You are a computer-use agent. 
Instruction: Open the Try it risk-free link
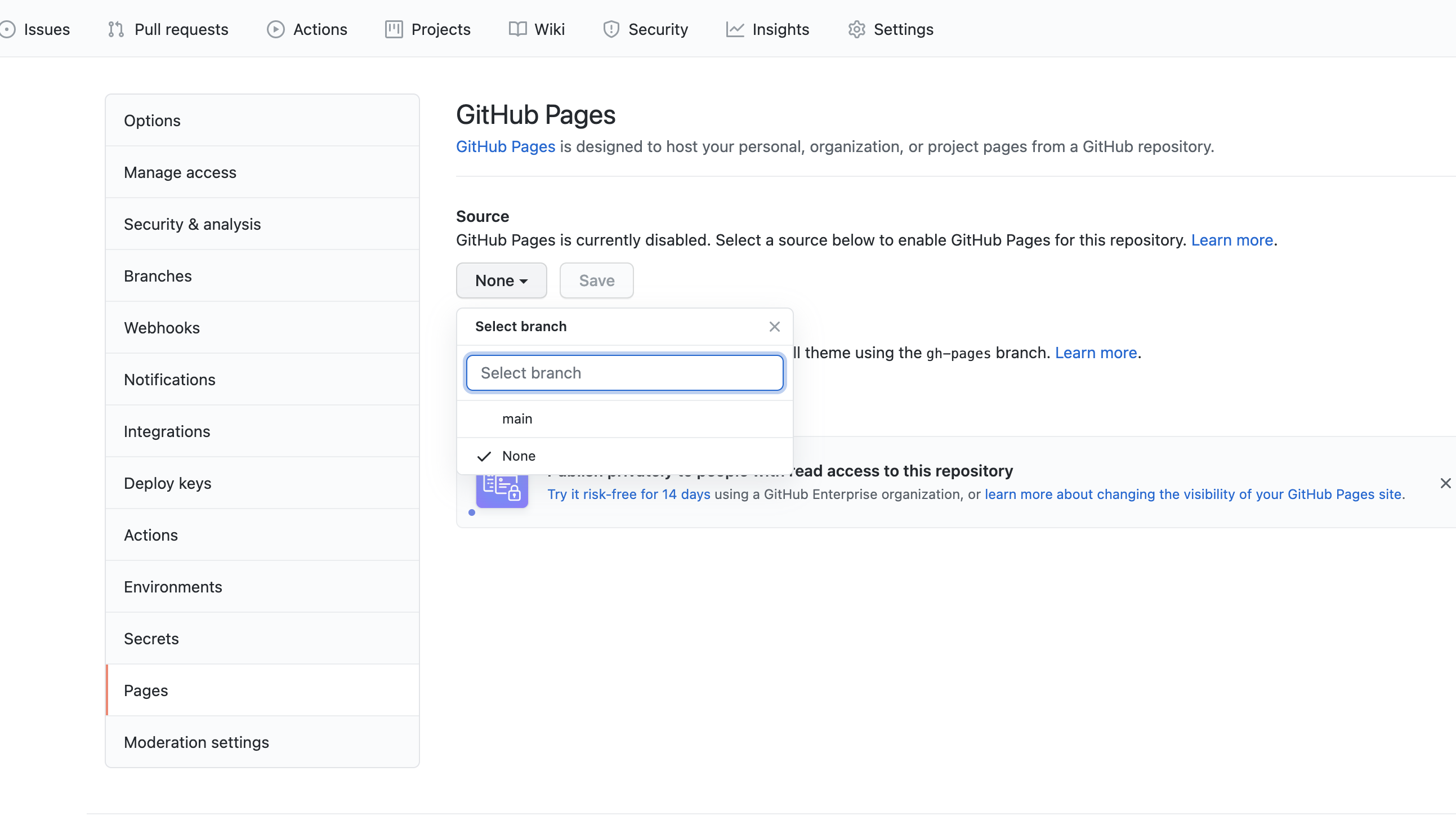(x=628, y=494)
